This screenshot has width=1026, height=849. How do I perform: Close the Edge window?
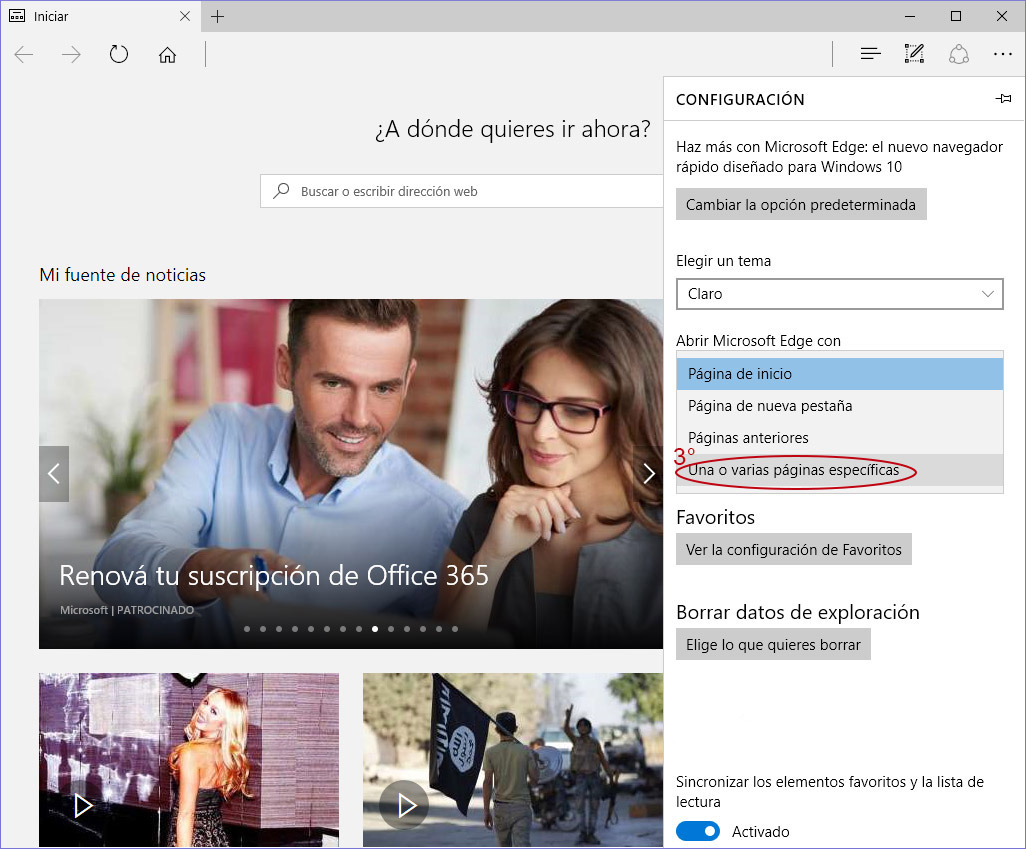click(1002, 16)
